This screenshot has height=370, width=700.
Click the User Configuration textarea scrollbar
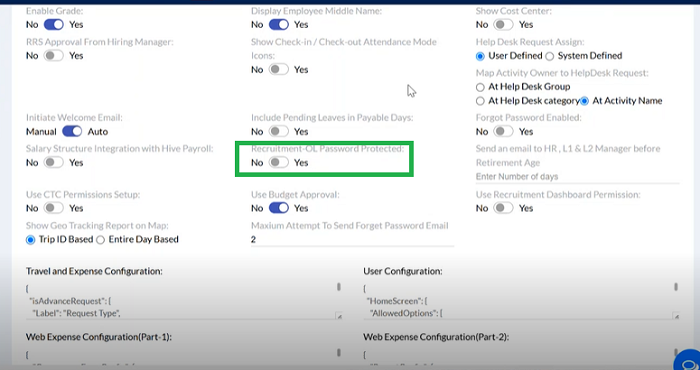[676, 287]
